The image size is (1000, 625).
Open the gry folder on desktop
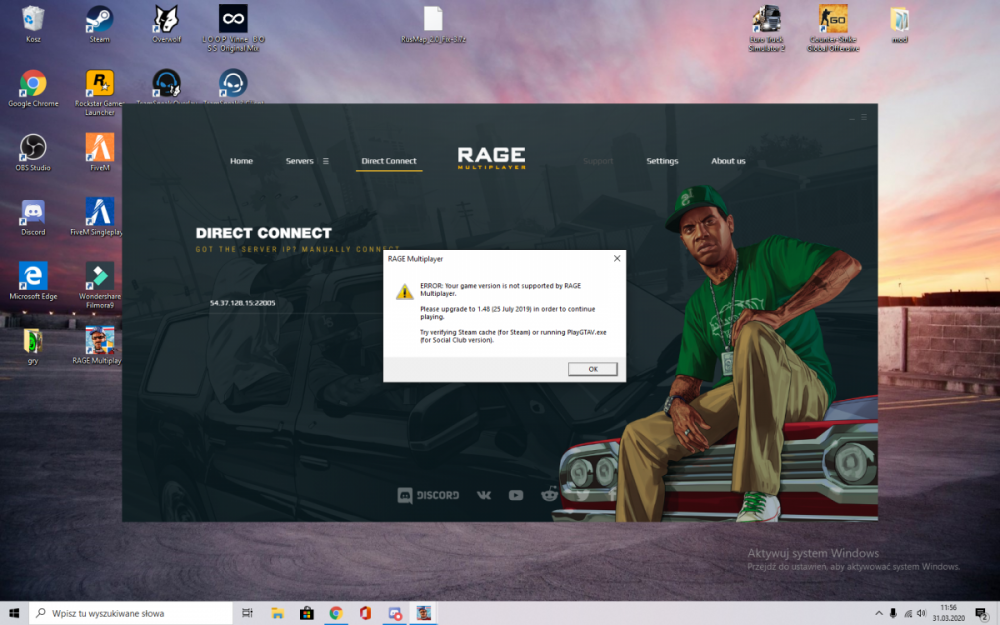(33, 346)
